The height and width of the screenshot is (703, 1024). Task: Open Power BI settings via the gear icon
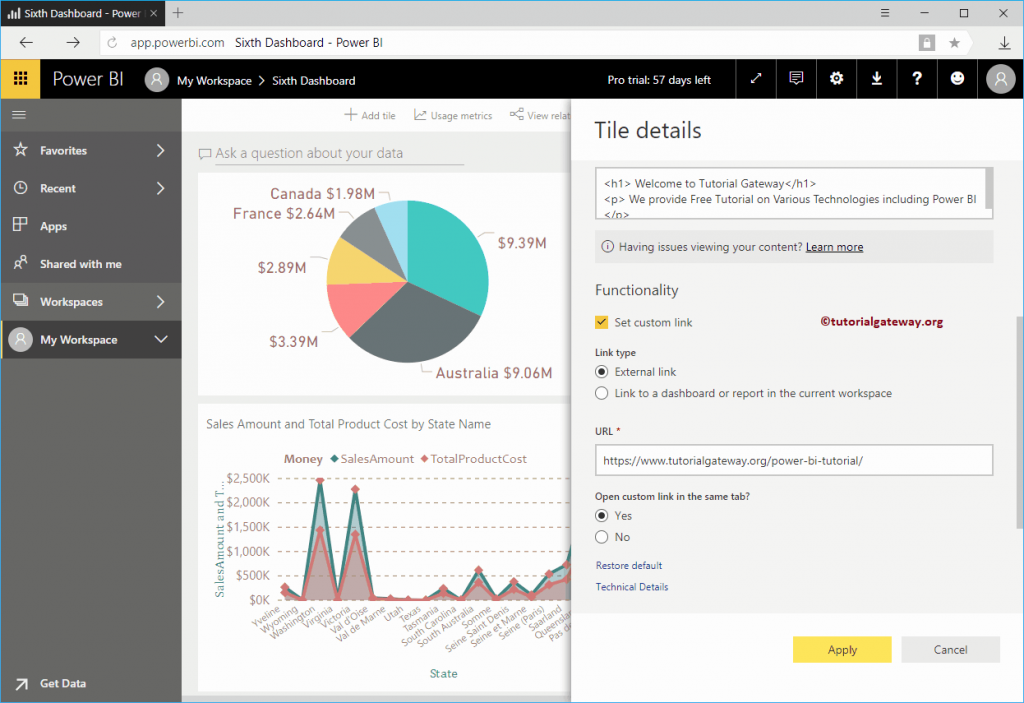[836, 79]
